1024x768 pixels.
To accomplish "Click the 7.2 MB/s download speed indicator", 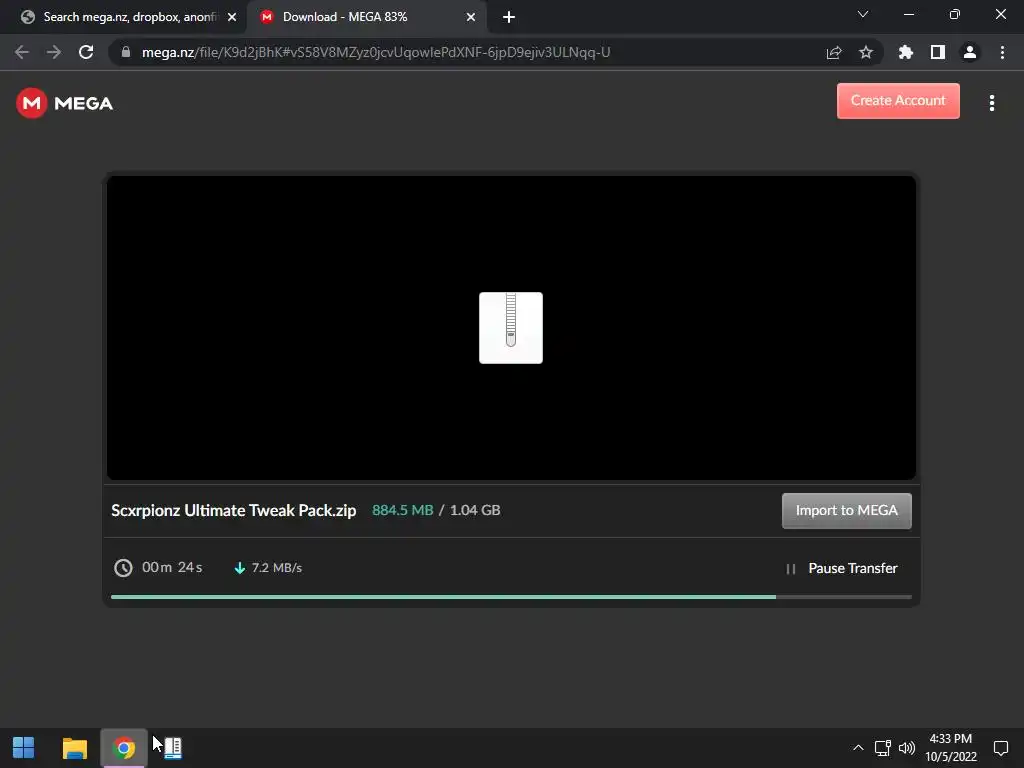I will [276, 568].
